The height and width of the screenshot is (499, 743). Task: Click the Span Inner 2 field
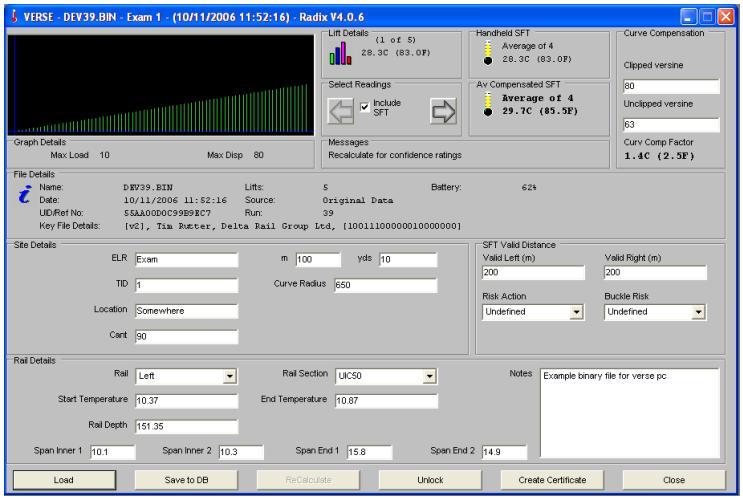(x=241, y=452)
